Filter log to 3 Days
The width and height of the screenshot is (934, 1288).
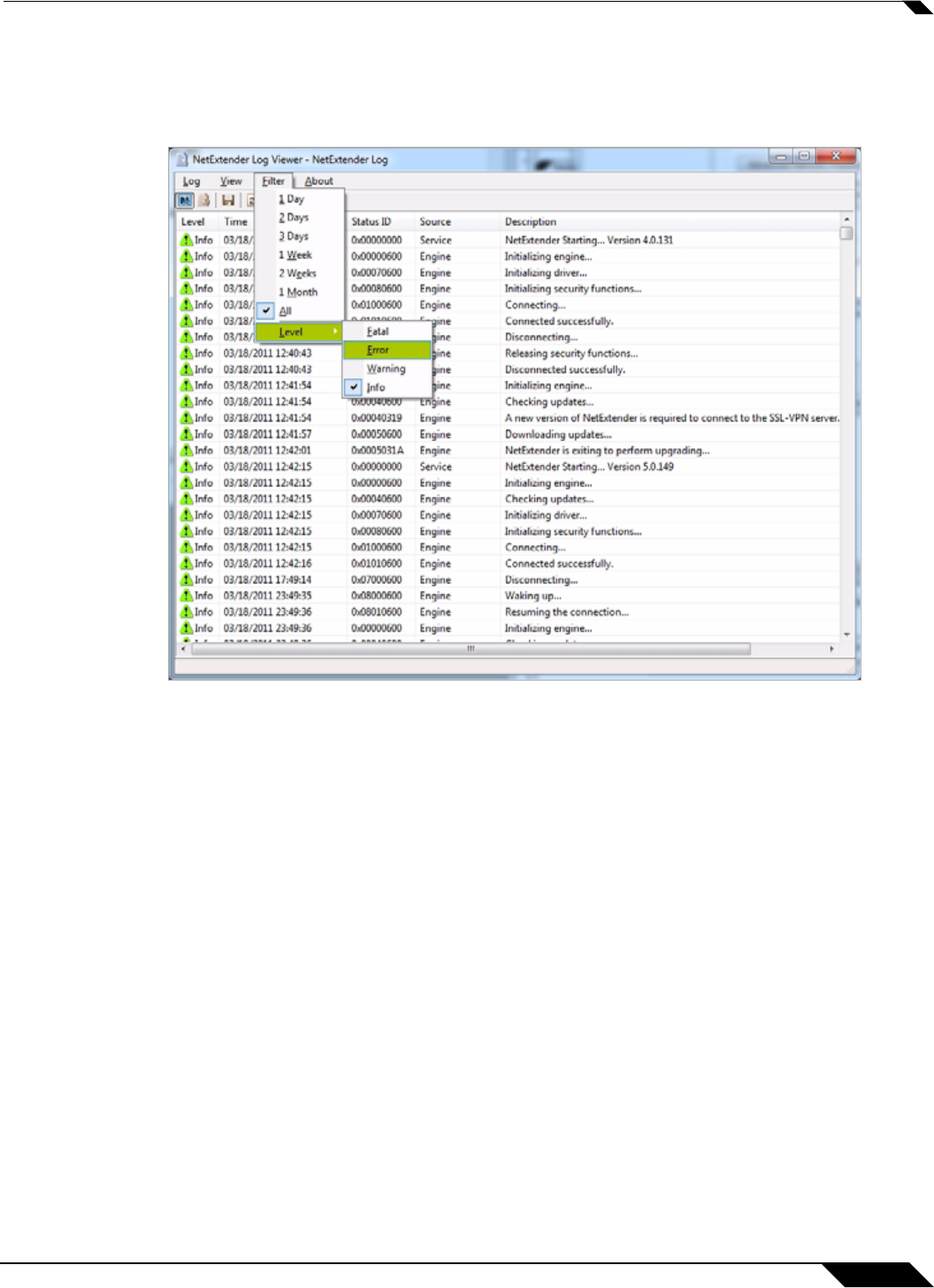[x=300, y=236]
